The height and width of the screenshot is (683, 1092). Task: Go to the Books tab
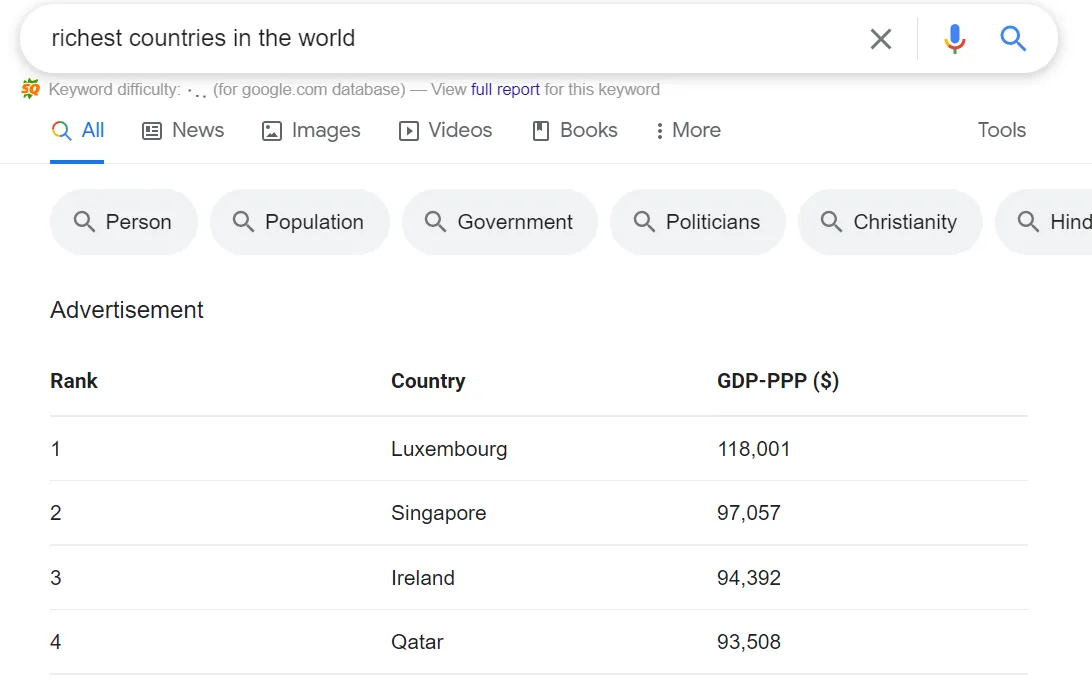pyautogui.click(x=575, y=131)
